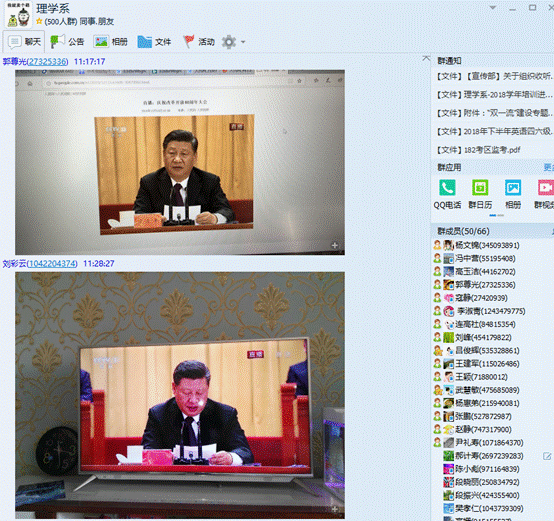Select member 冯中营(55195408)
Viewport: 554px width, 521px height.
pyautogui.click(x=485, y=259)
